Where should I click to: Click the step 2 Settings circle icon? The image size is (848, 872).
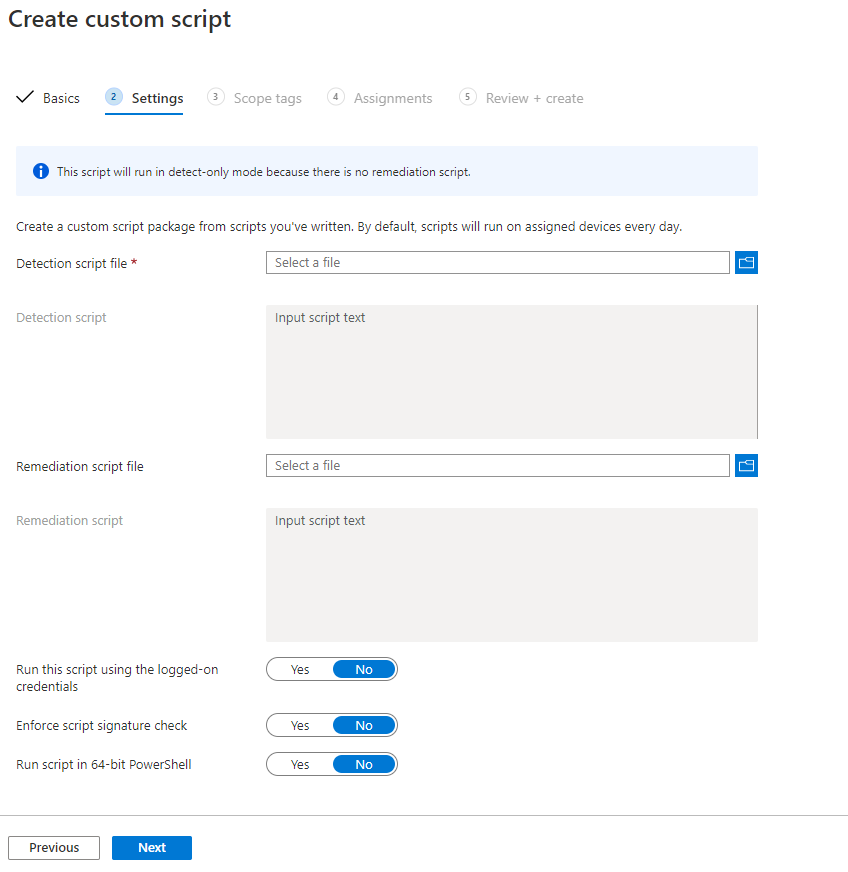coord(114,97)
